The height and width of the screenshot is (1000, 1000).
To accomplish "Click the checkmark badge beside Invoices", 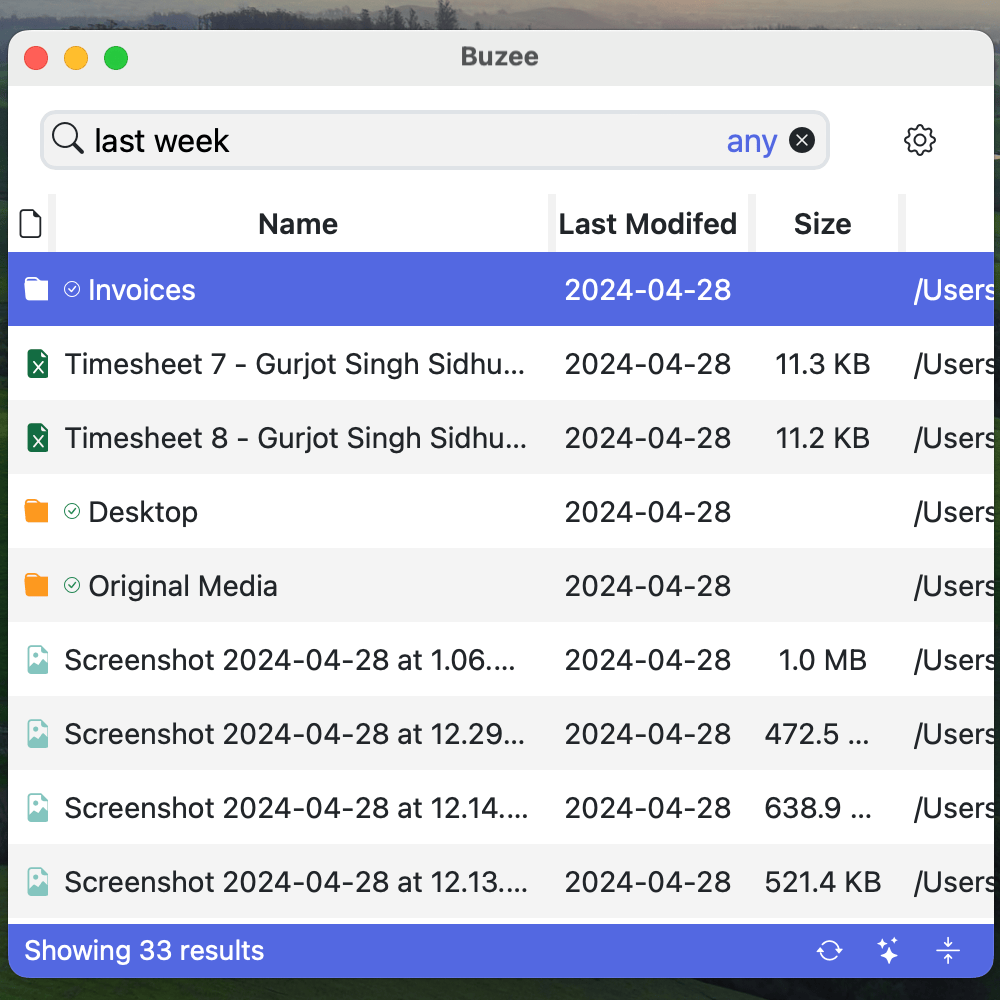I will point(72,290).
